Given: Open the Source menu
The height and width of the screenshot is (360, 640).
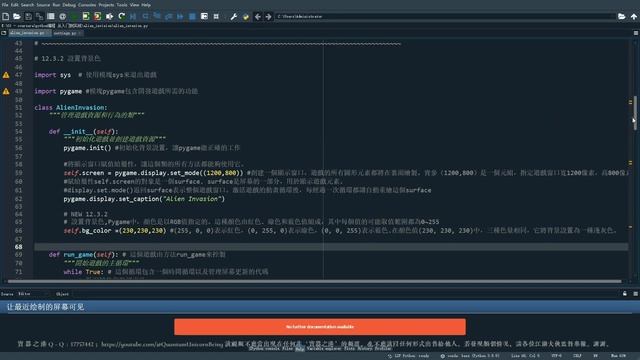Looking at the screenshot, I should pyautogui.click(x=43, y=5).
